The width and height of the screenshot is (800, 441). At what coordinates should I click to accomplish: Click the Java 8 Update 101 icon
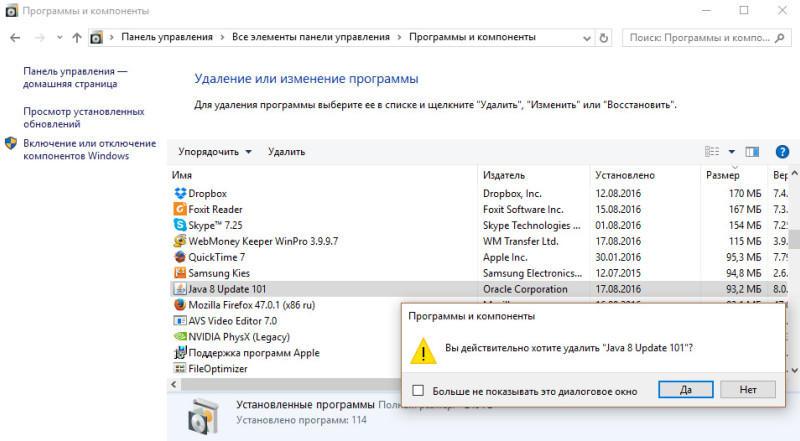click(180, 288)
